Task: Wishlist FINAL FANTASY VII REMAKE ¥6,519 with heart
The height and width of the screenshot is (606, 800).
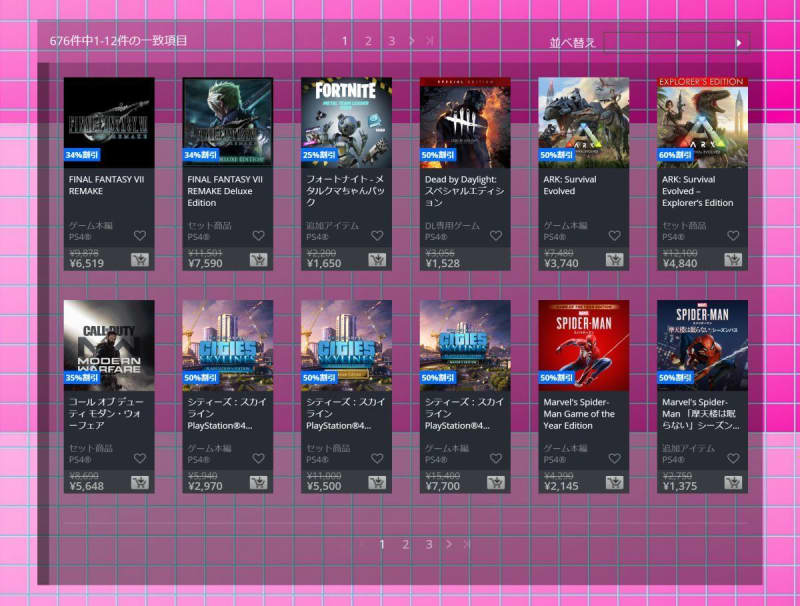Action: click(x=140, y=236)
